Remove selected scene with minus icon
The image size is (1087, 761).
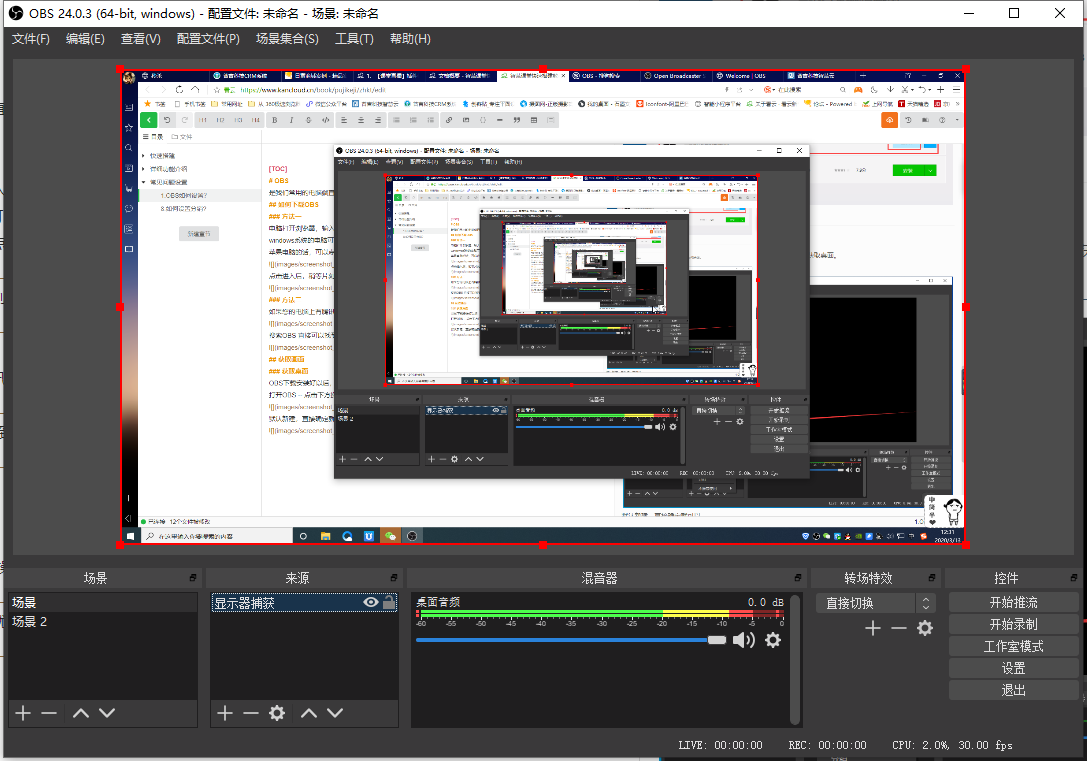pos(49,712)
